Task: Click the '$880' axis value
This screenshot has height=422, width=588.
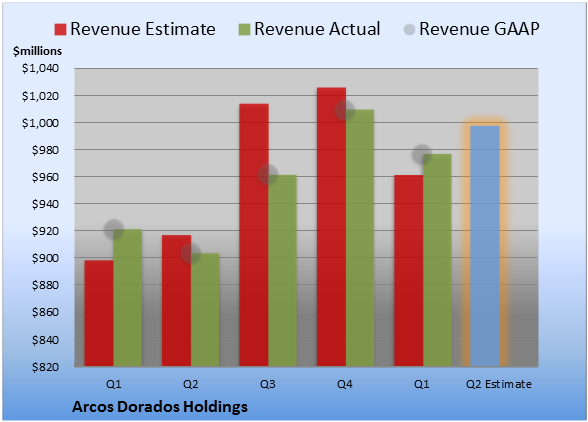Action: [45, 285]
